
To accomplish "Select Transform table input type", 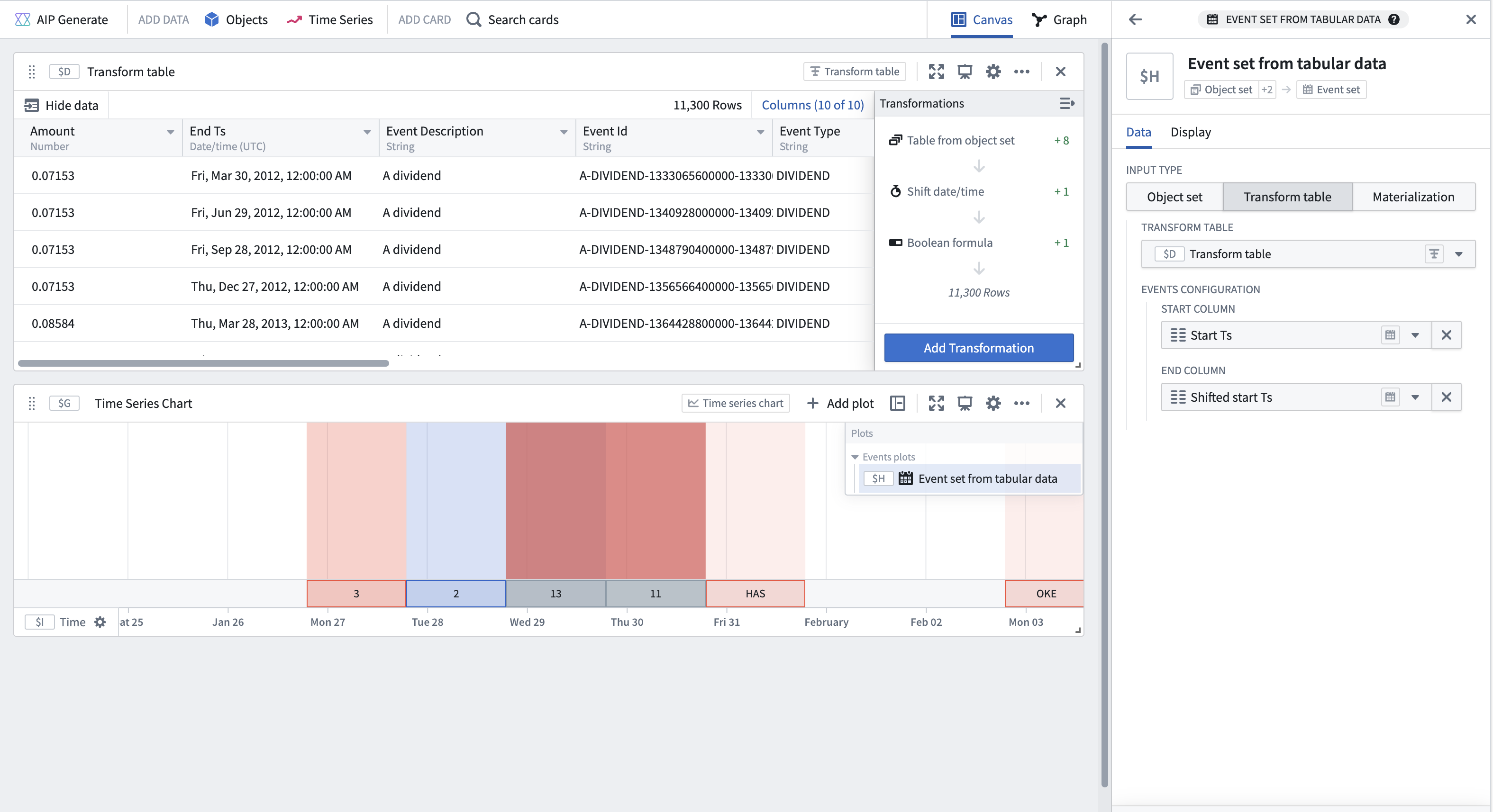I will pos(1287,197).
